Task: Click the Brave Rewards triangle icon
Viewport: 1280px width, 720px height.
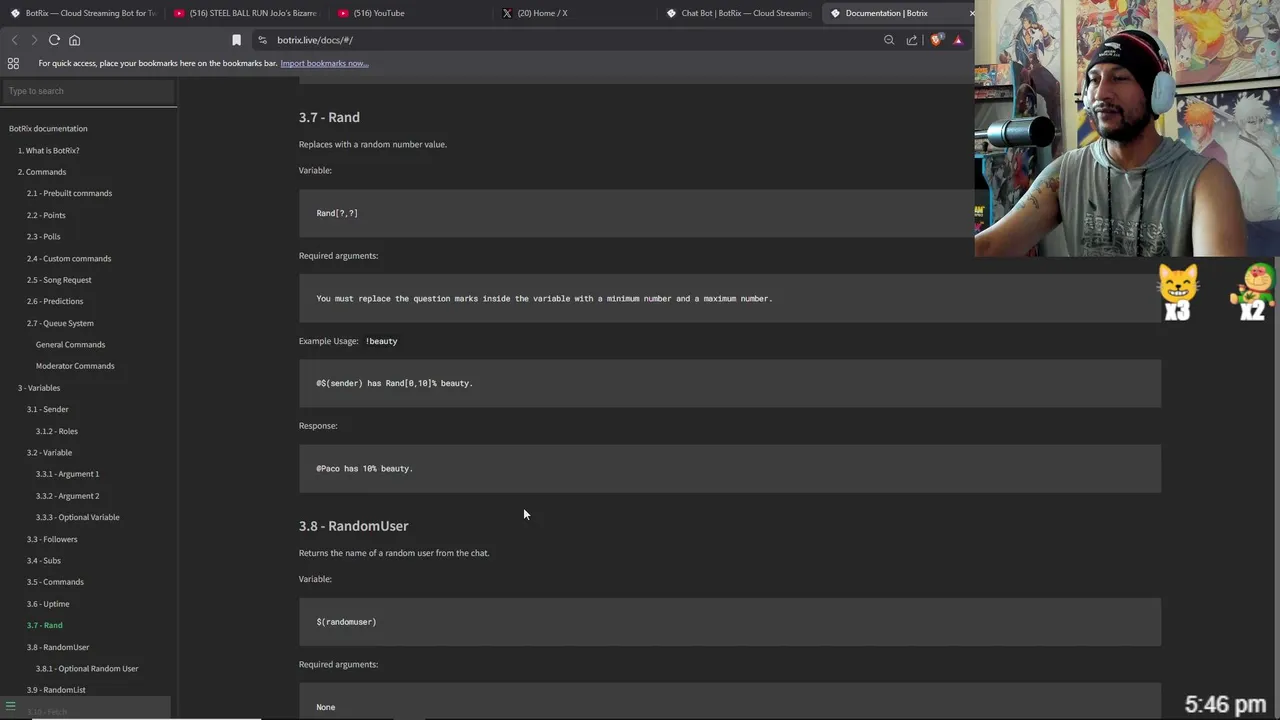Action: (958, 40)
